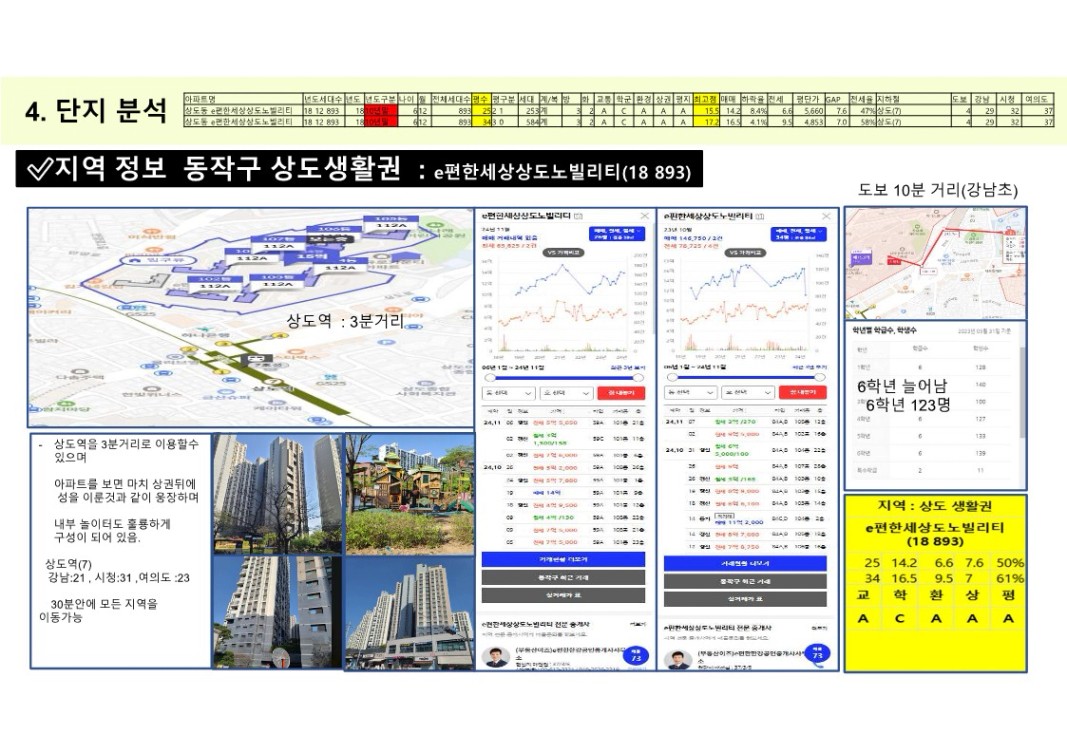Click the start handle of right panel date slider
The image size is (1067, 753).
[x=672, y=377]
